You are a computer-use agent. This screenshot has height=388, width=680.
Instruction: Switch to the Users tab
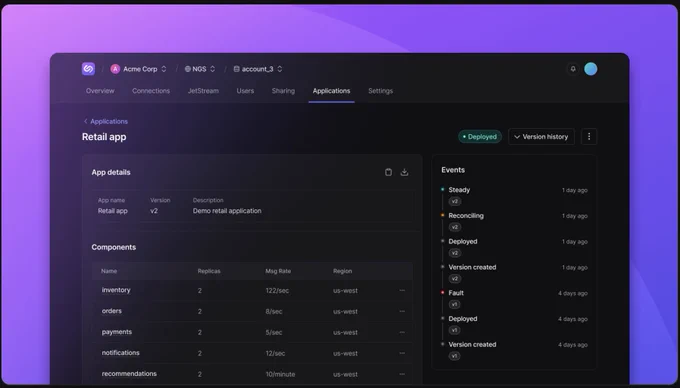click(x=245, y=91)
